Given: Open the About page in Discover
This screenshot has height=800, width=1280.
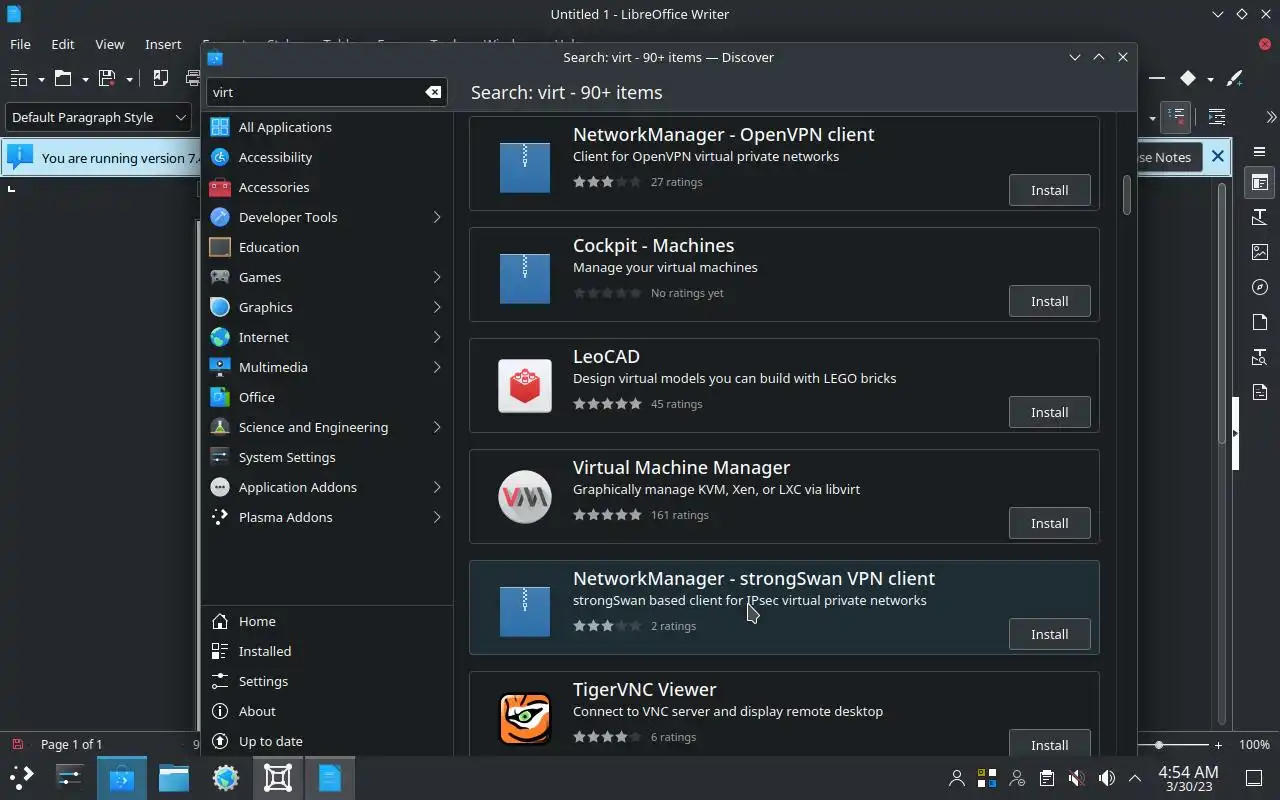Looking at the screenshot, I should coord(327,711).
